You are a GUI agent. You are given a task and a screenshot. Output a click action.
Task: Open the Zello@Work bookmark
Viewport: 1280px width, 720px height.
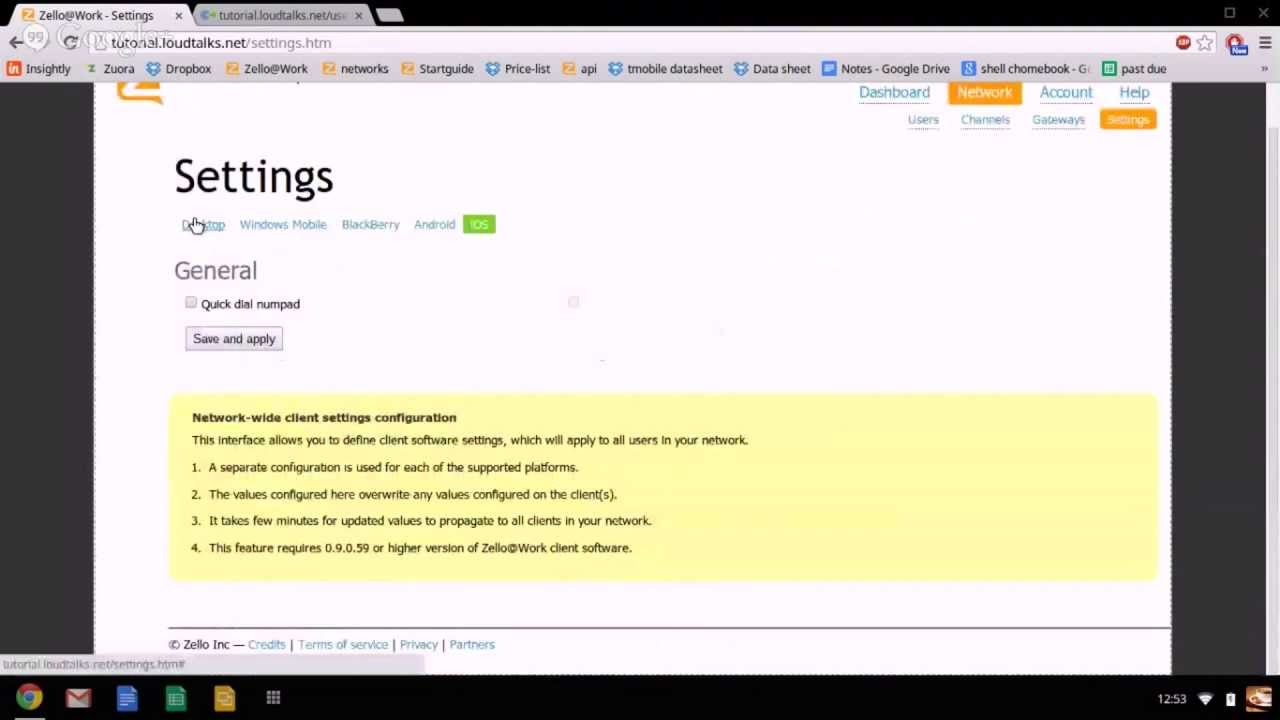[266, 69]
